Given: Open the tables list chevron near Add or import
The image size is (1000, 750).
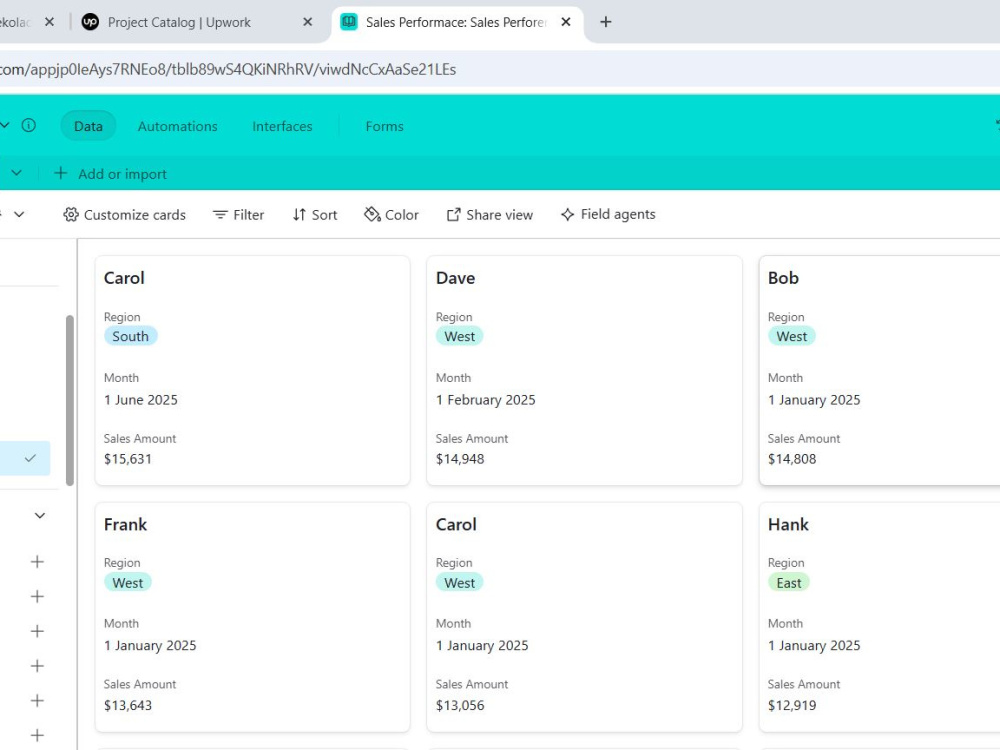Looking at the screenshot, I should pyautogui.click(x=17, y=173).
